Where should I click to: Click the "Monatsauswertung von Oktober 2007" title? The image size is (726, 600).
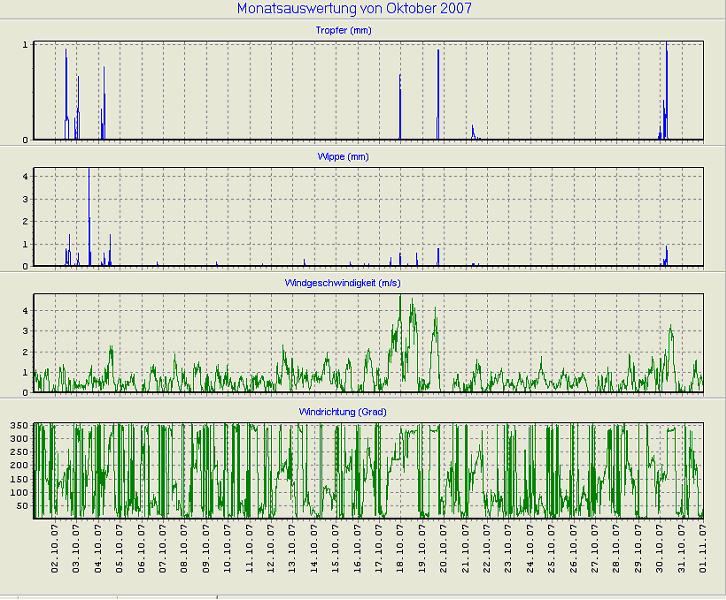[355, 9]
